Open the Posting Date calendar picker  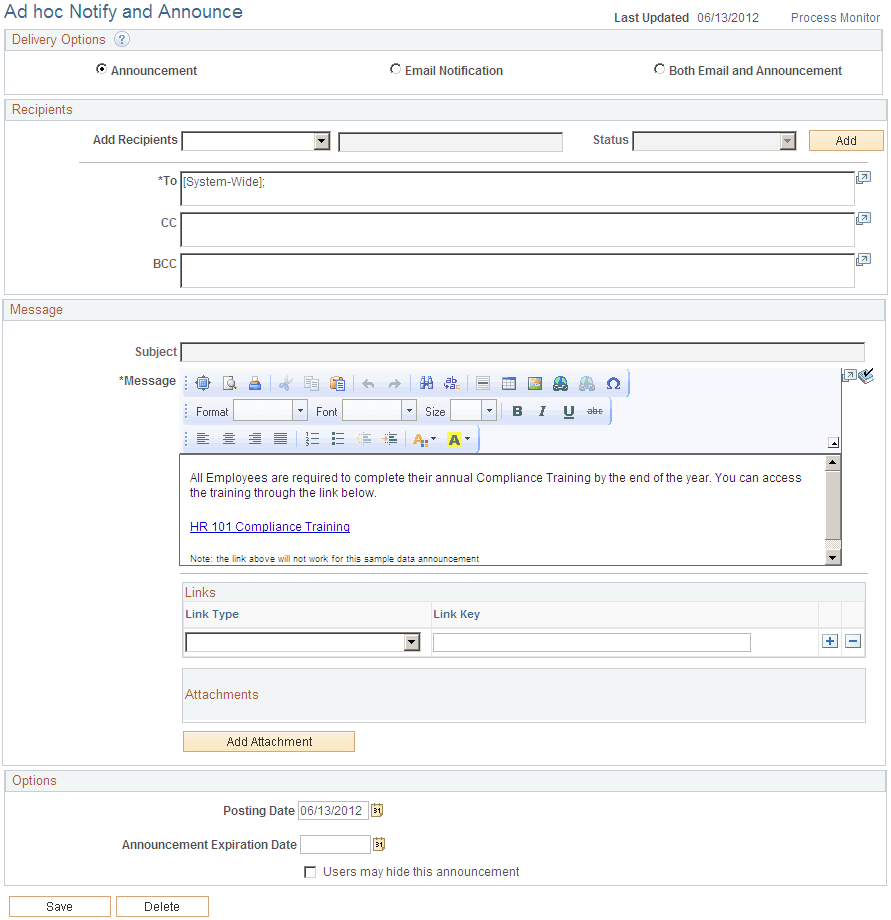377,810
